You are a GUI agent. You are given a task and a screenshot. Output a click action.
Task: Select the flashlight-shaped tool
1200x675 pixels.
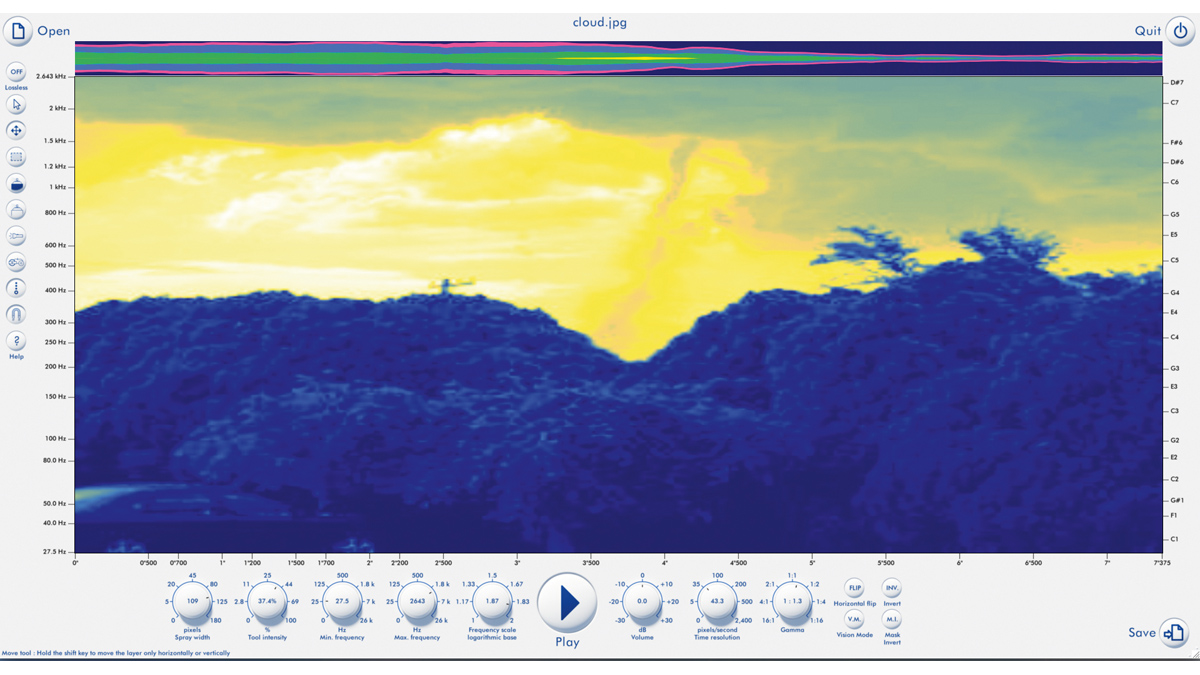16,236
